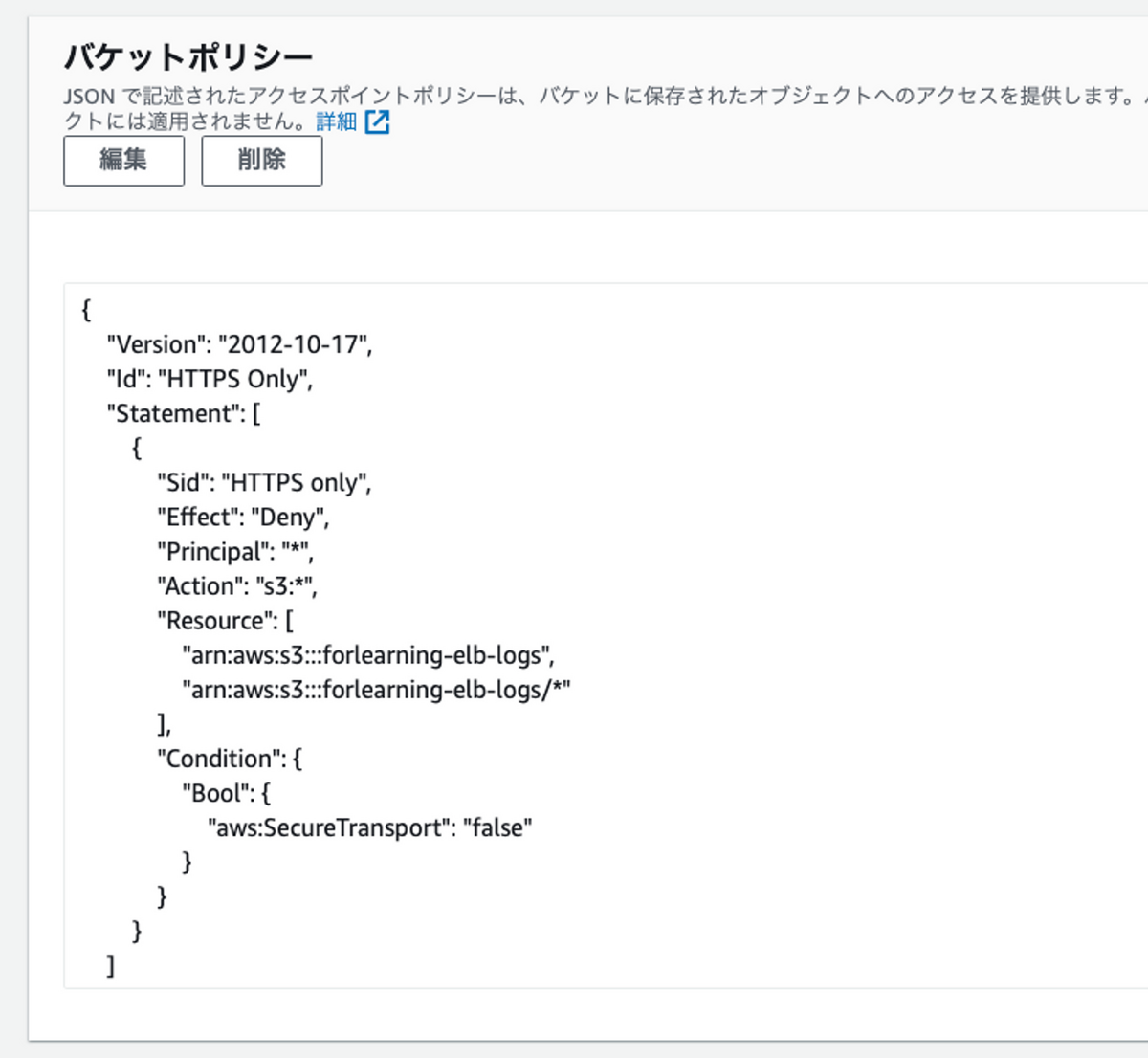Image resolution: width=1148 pixels, height=1058 pixels.
Task: Click the 削除 (Delete) button
Action: [x=261, y=161]
